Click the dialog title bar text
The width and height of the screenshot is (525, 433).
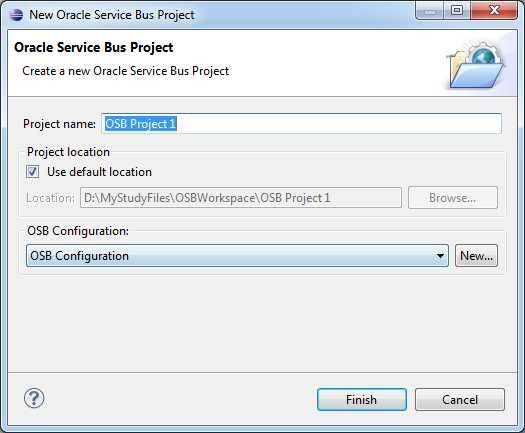coord(112,15)
